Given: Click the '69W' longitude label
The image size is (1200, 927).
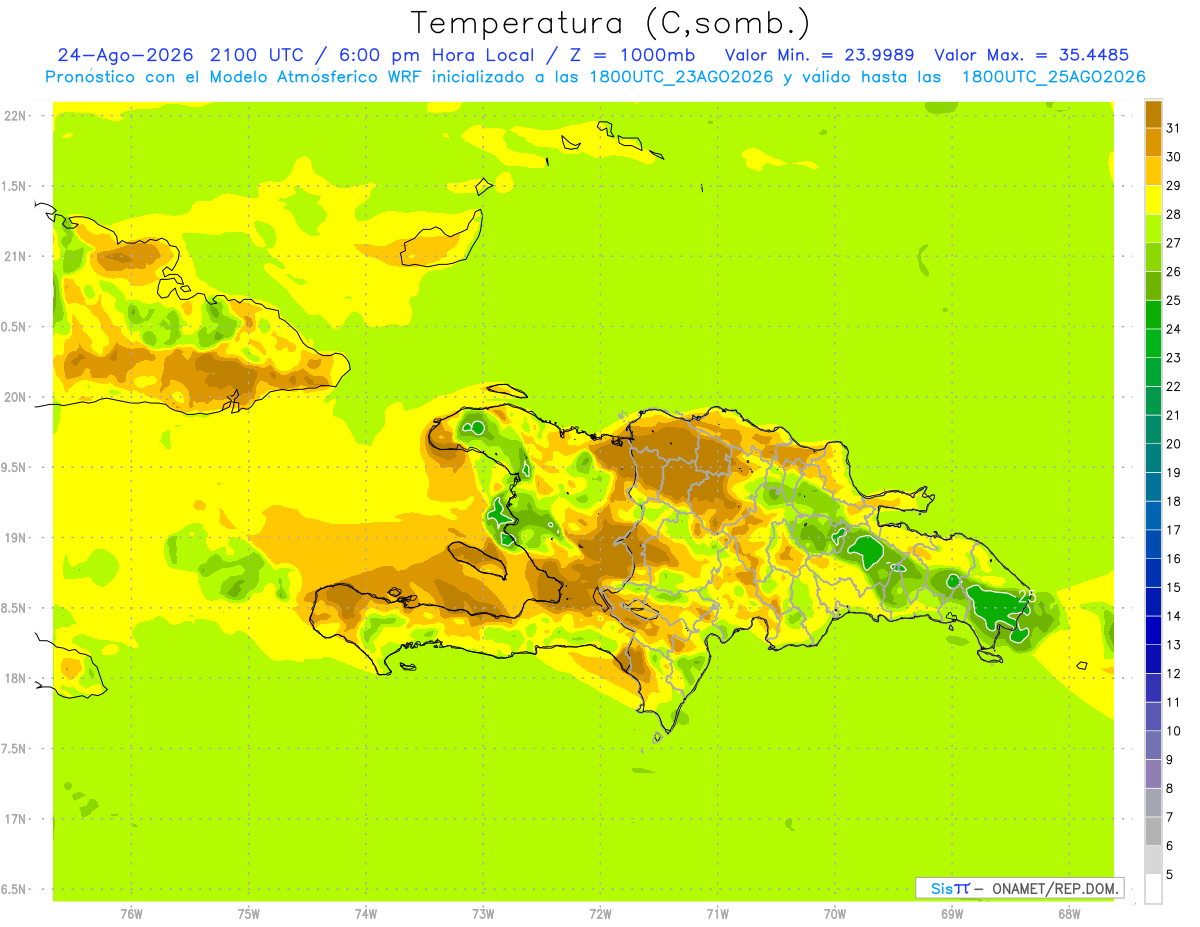Looking at the screenshot, I should coord(952,914).
